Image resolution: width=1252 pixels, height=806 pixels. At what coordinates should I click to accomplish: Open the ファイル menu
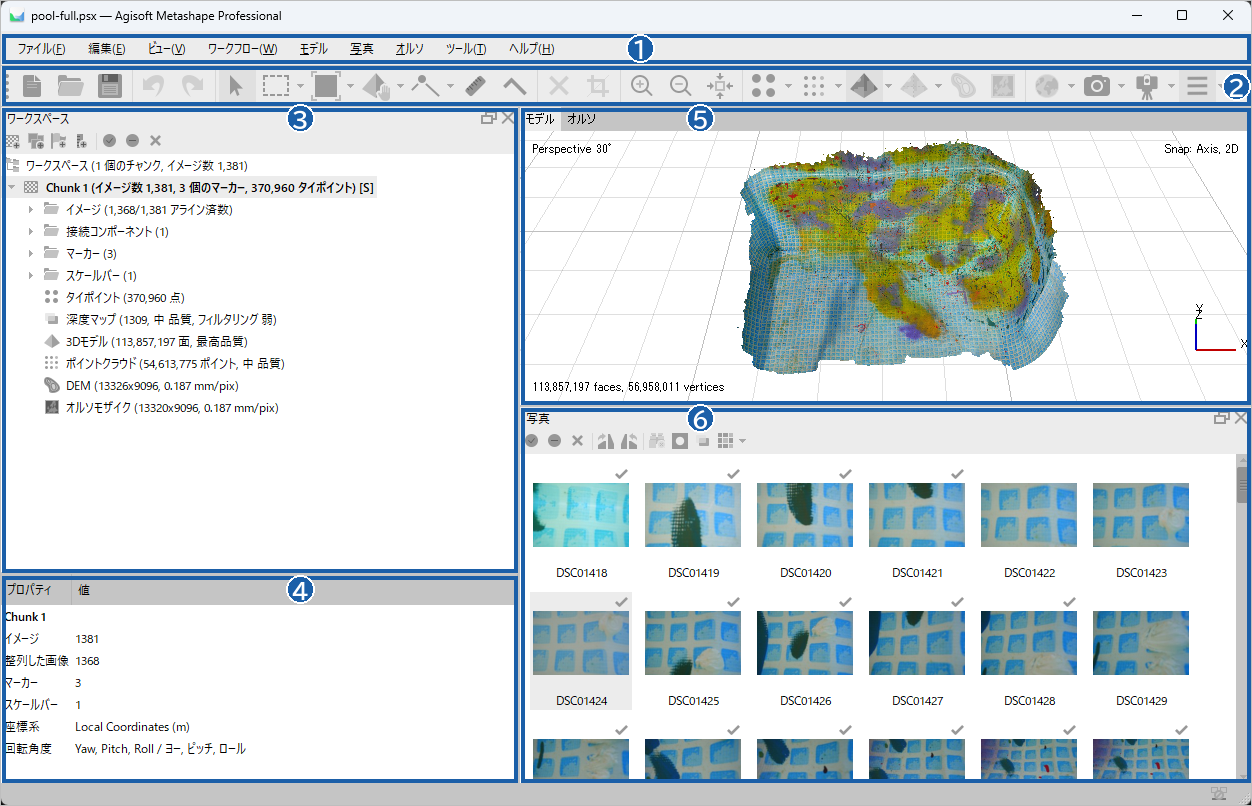pyautogui.click(x=41, y=48)
